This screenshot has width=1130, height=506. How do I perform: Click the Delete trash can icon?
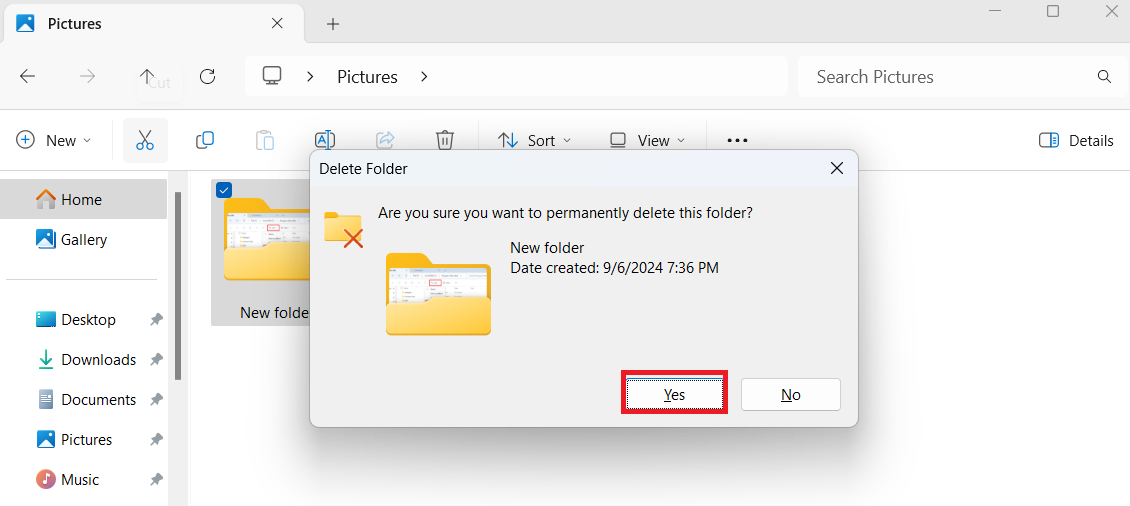pyautogui.click(x=445, y=140)
